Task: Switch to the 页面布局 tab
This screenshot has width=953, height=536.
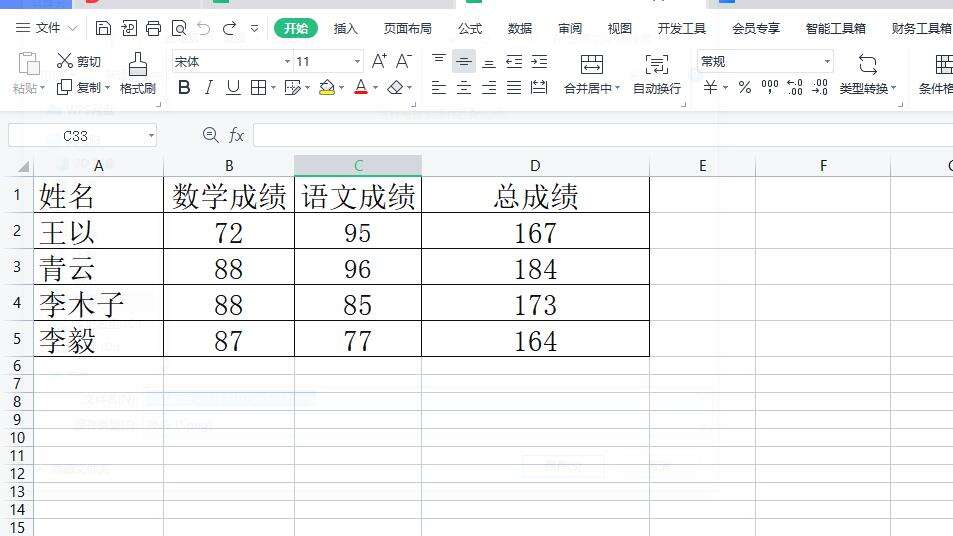Action: [407, 29]
